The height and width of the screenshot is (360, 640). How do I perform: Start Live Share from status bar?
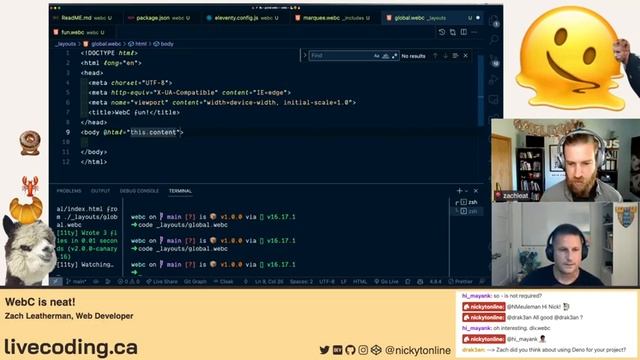[162, 282]
